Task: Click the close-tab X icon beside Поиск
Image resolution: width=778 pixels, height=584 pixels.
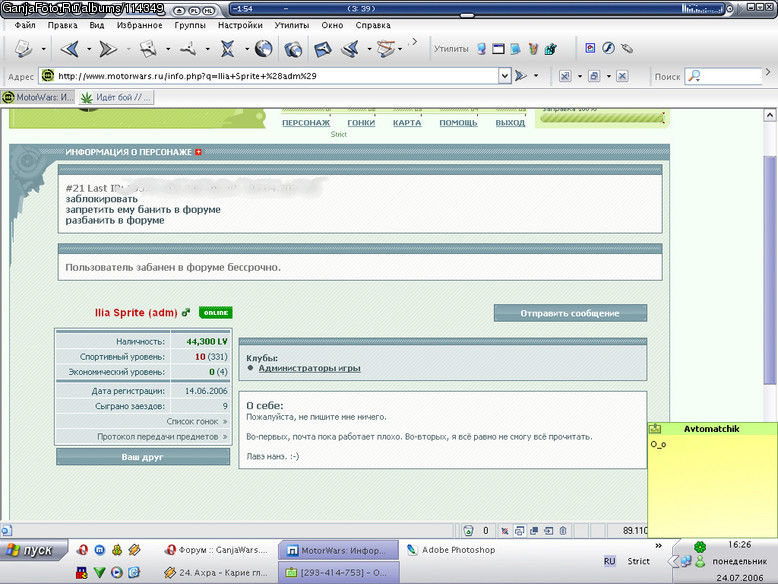Action: coord(622,76)
